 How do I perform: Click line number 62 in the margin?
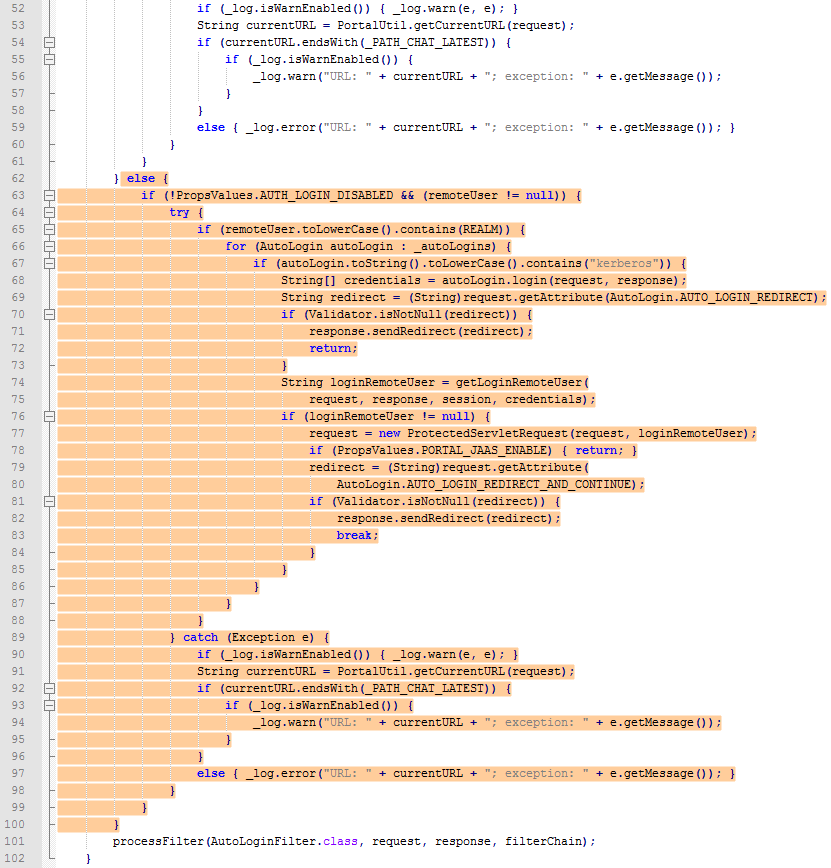(18, 178)
